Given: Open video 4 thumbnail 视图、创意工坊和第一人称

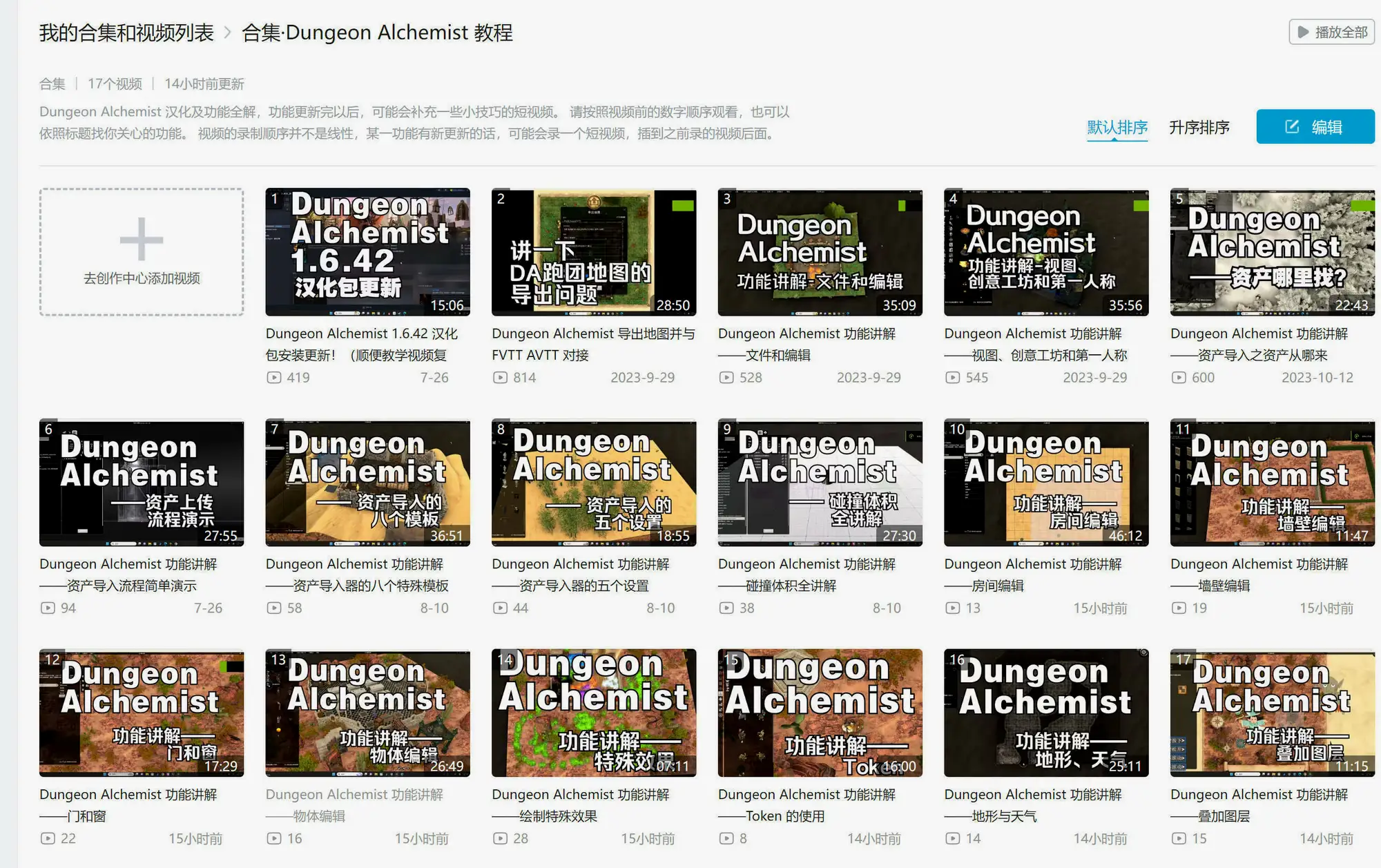Looking at the screenshot, I should tap(1046, 252).
